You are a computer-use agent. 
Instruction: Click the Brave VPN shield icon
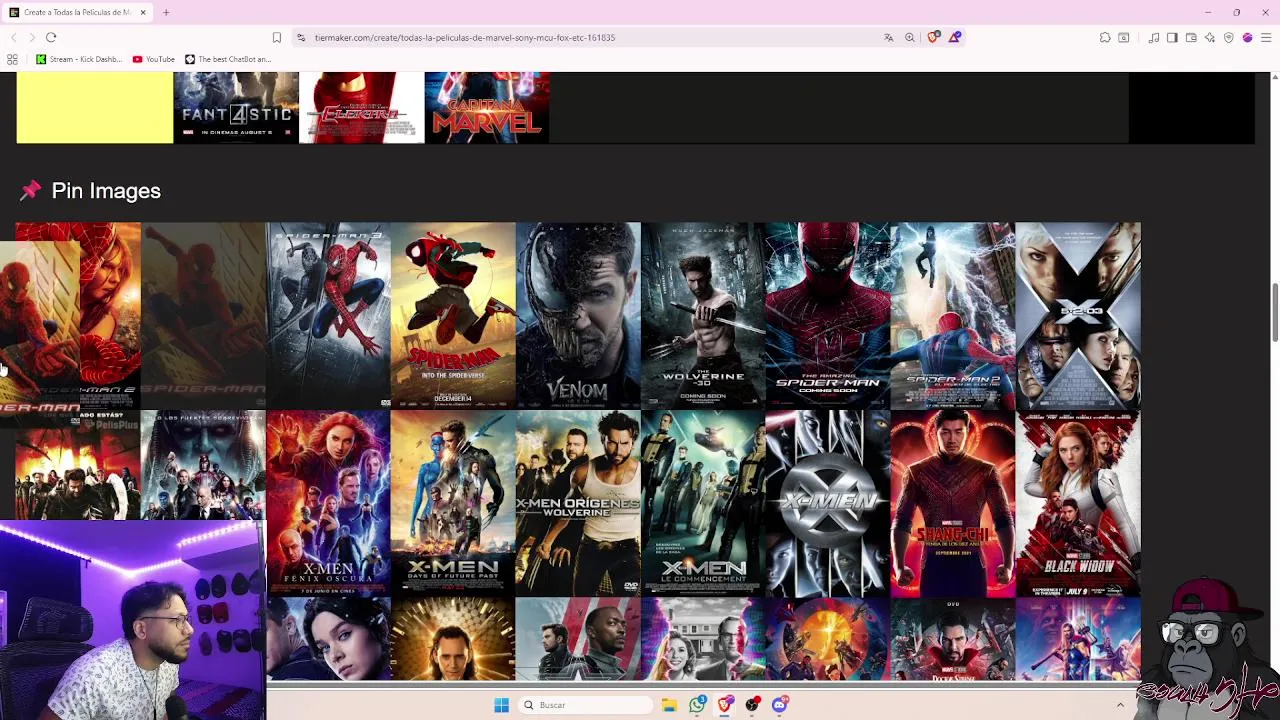pos(1229,37)
